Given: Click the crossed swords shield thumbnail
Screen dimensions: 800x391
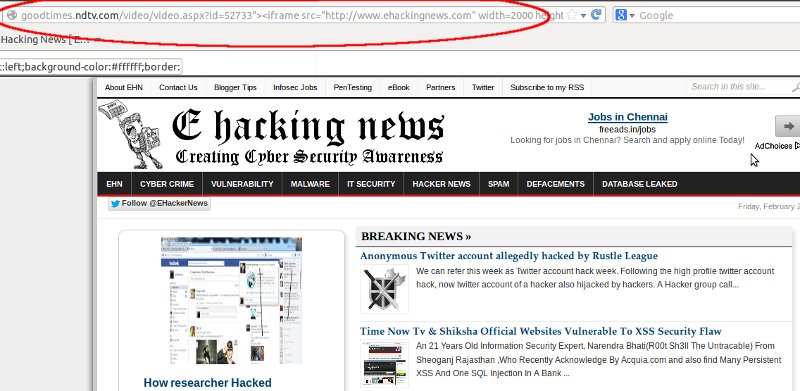Looking at the screenshot, I should (x=384, y=288).
